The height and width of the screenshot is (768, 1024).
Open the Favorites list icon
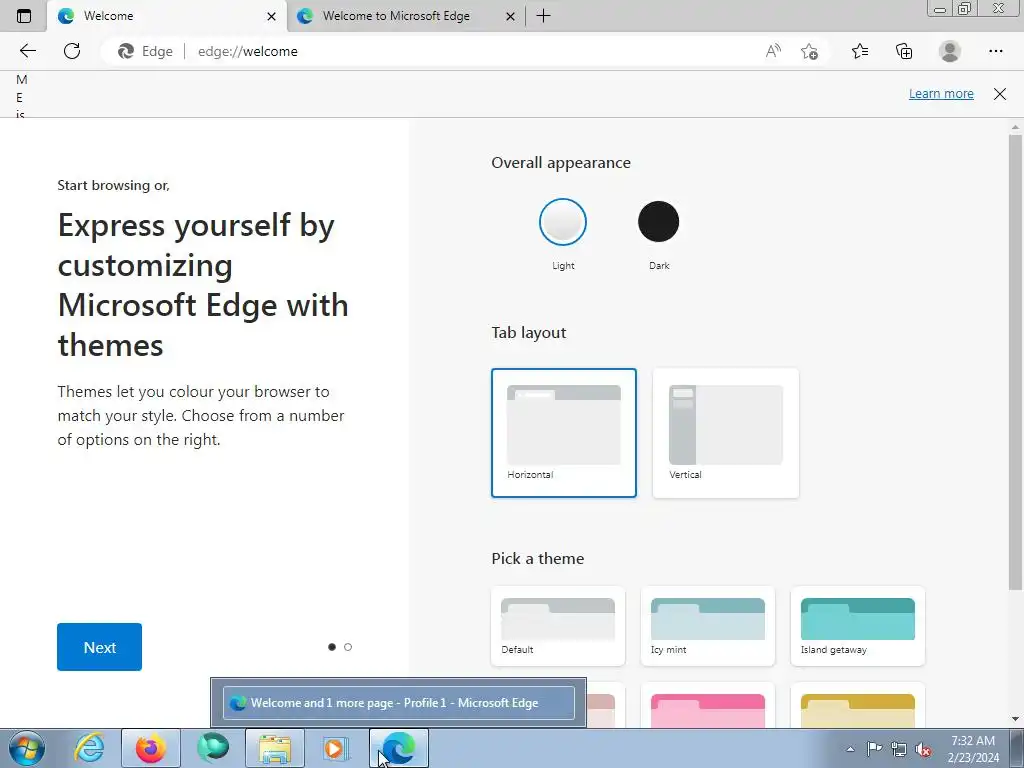click(x=860, y=51)
